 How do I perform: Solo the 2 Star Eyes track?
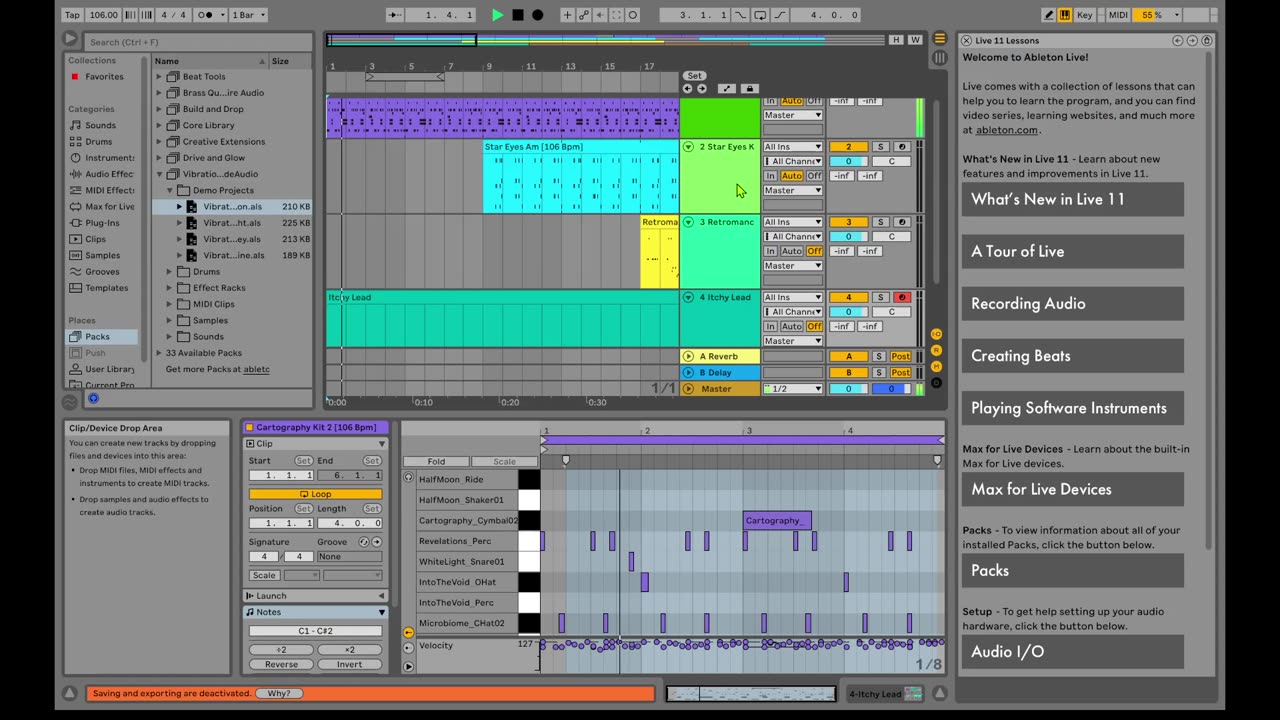click(880, 147)
